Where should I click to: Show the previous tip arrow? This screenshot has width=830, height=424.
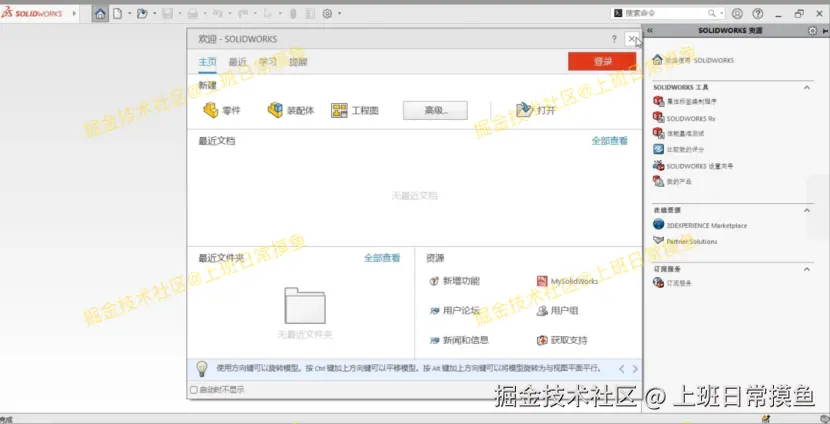622,369
